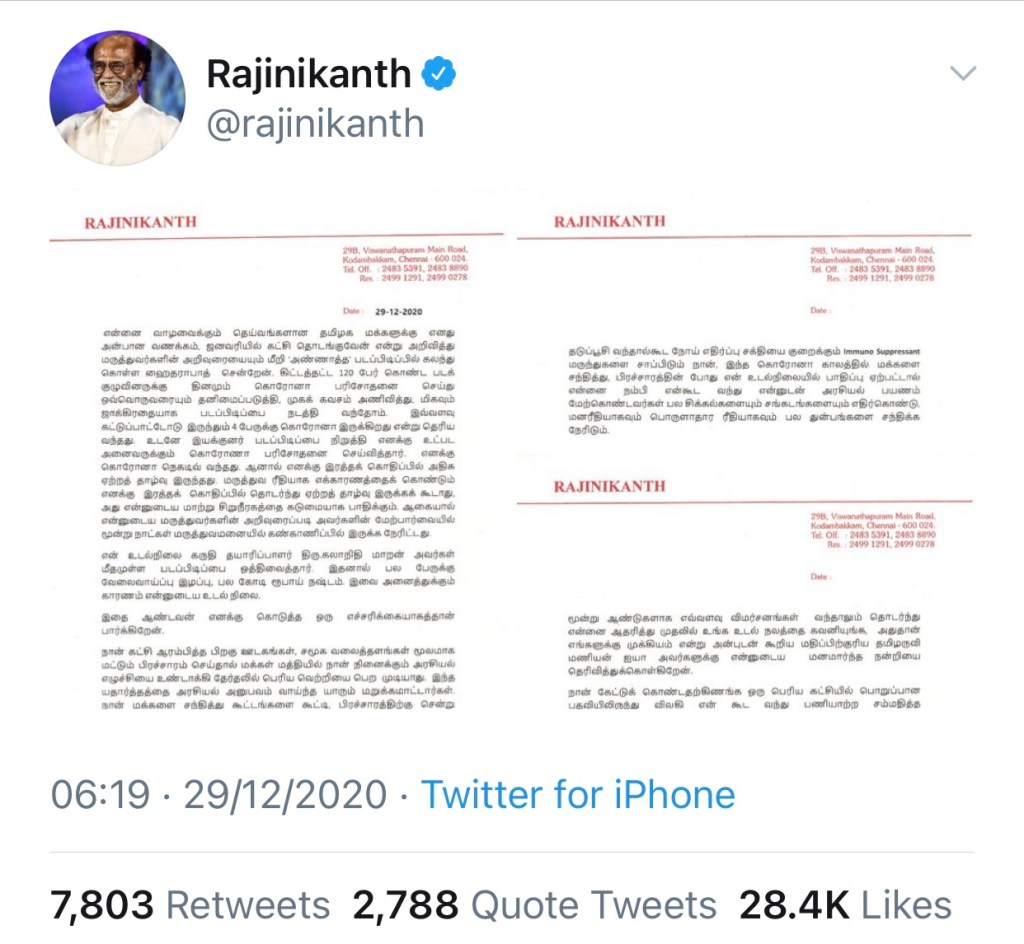Image resolution: width=1024 pixels, height=944 pixels.
Task: Click the address block in the bottom-right letter
Action: tap(872, 529)
